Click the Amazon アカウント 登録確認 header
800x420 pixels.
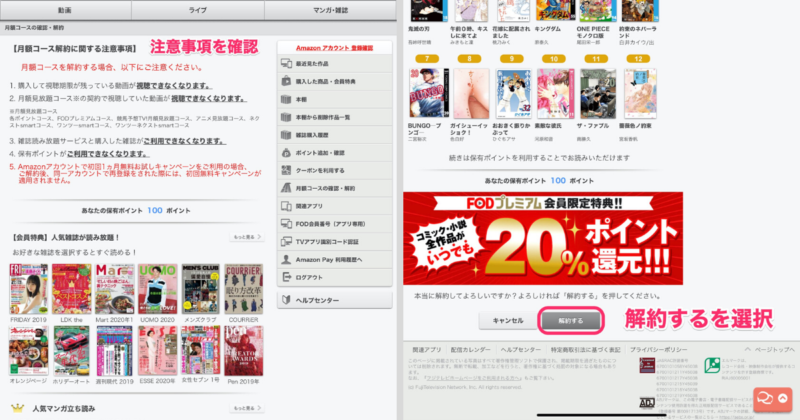(335, 48)
